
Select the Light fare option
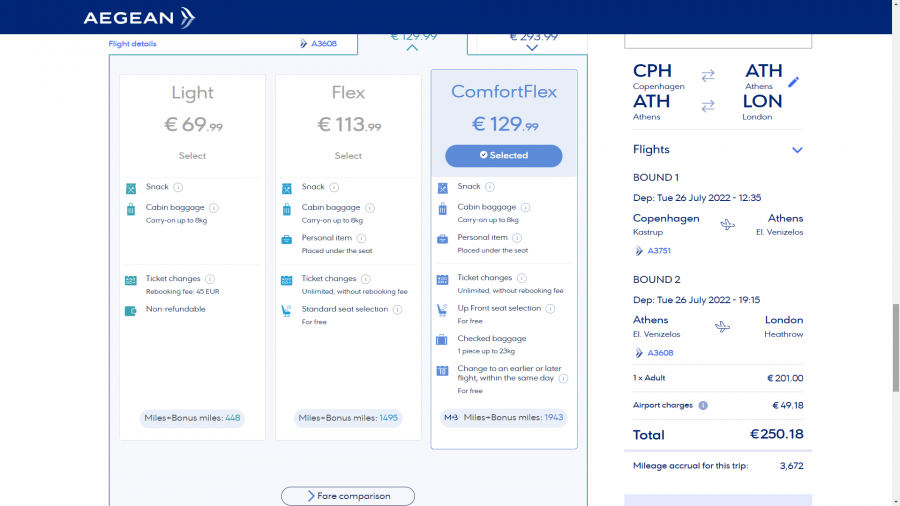192,156
